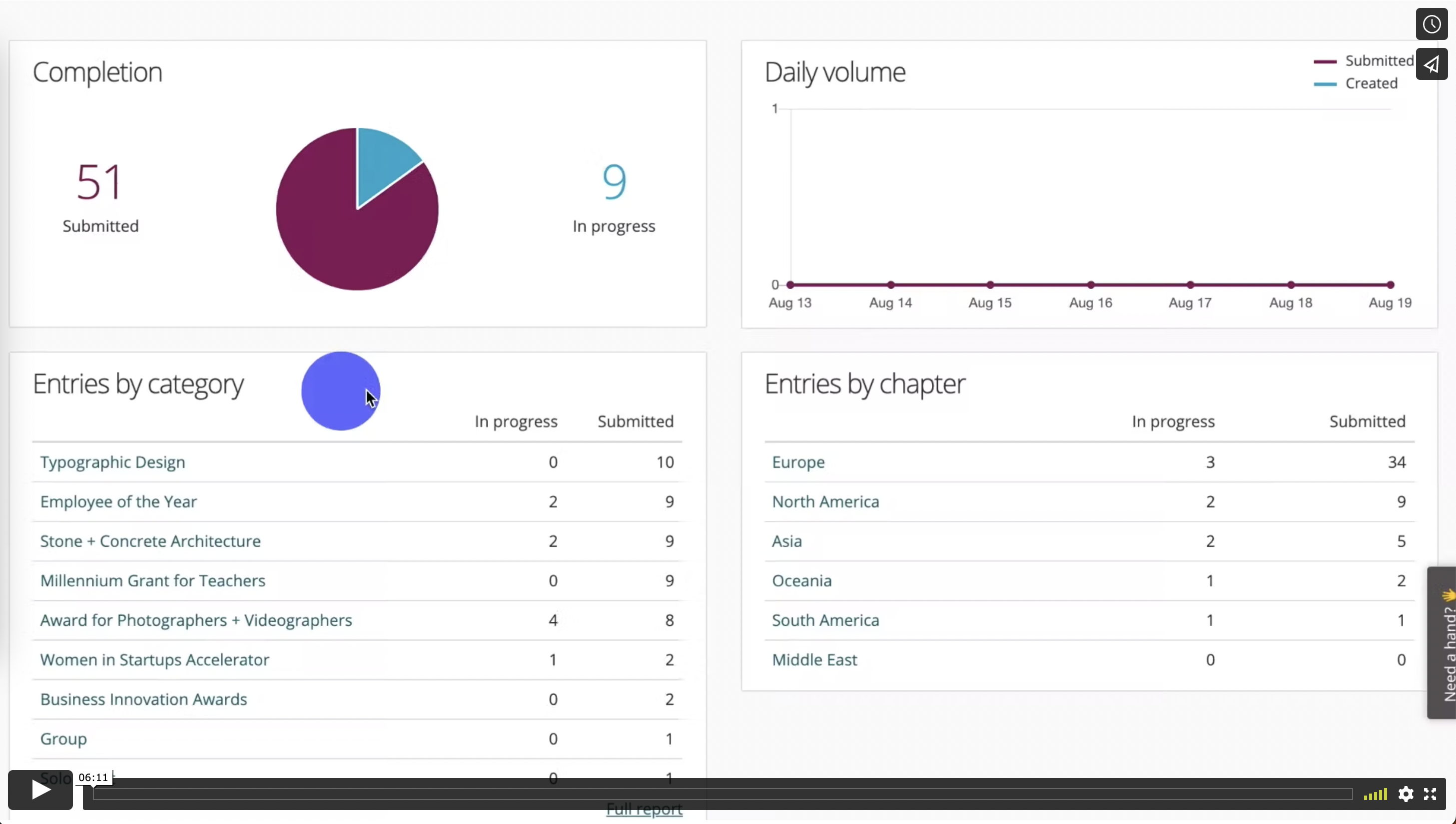Select Stone + Concrete Architecture entry

coord(150,541)
